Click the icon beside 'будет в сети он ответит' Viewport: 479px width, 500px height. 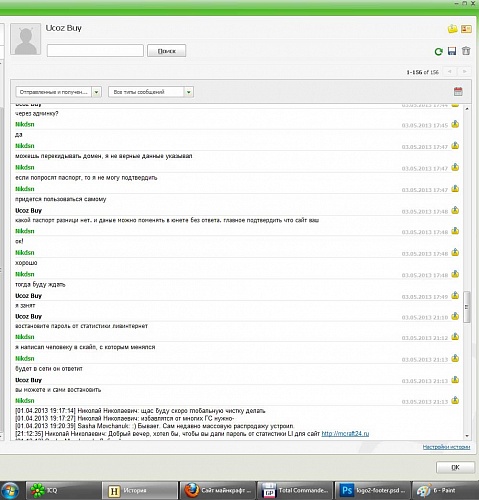coord(455,358)
